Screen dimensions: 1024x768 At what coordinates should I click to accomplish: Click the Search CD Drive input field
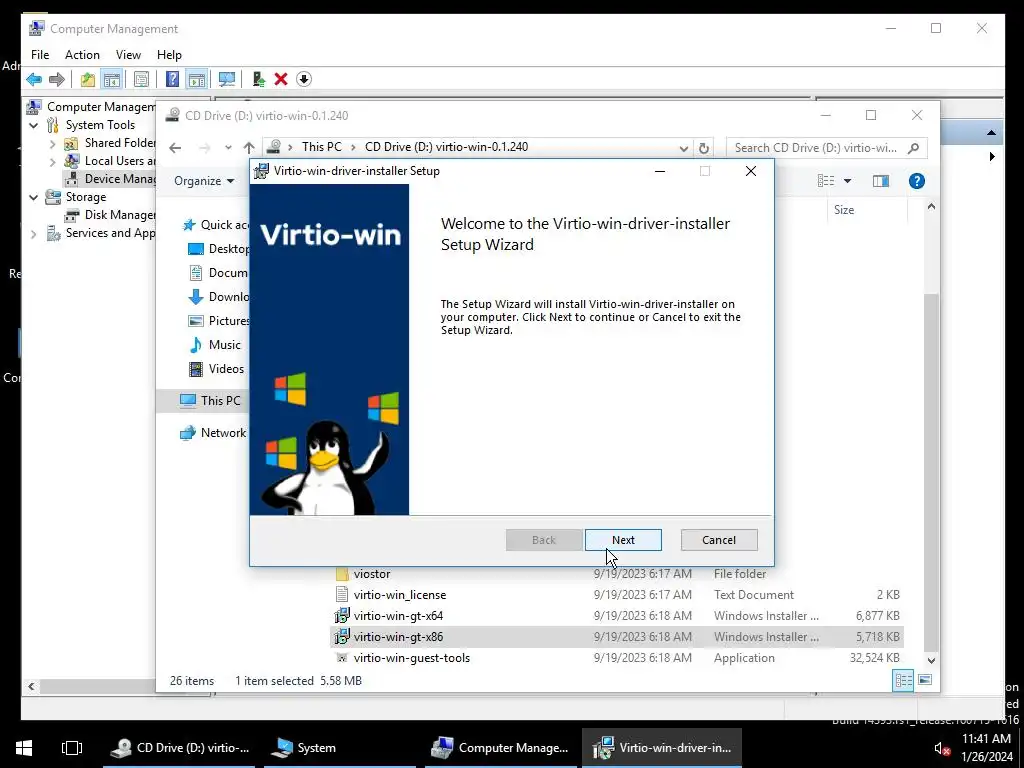(815, 148)
